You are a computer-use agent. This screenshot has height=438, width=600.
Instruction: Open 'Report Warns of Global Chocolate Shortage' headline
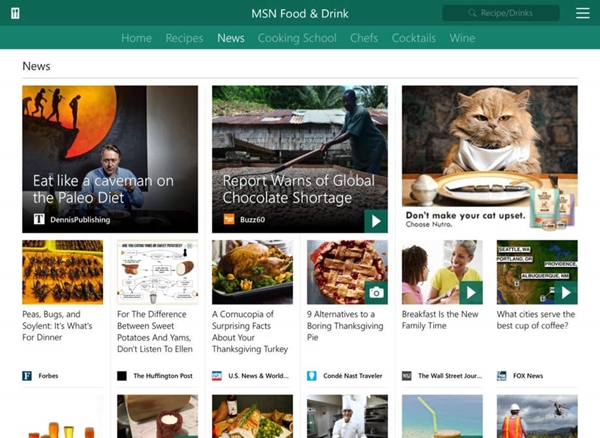pyautogui.click(x=298, y=189)
